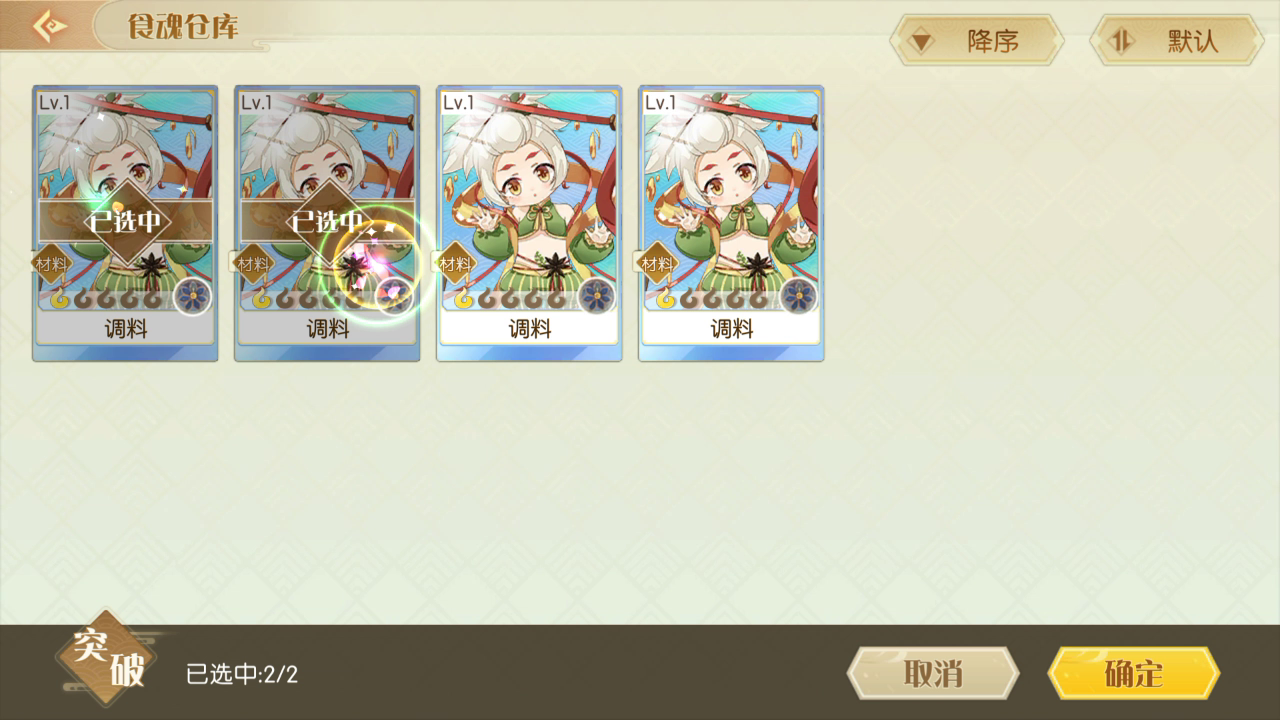This screenshot has width=1280, height=720.
Task: Select the fourth 调料 card thumbnail
Action: [x=731, y=222]
